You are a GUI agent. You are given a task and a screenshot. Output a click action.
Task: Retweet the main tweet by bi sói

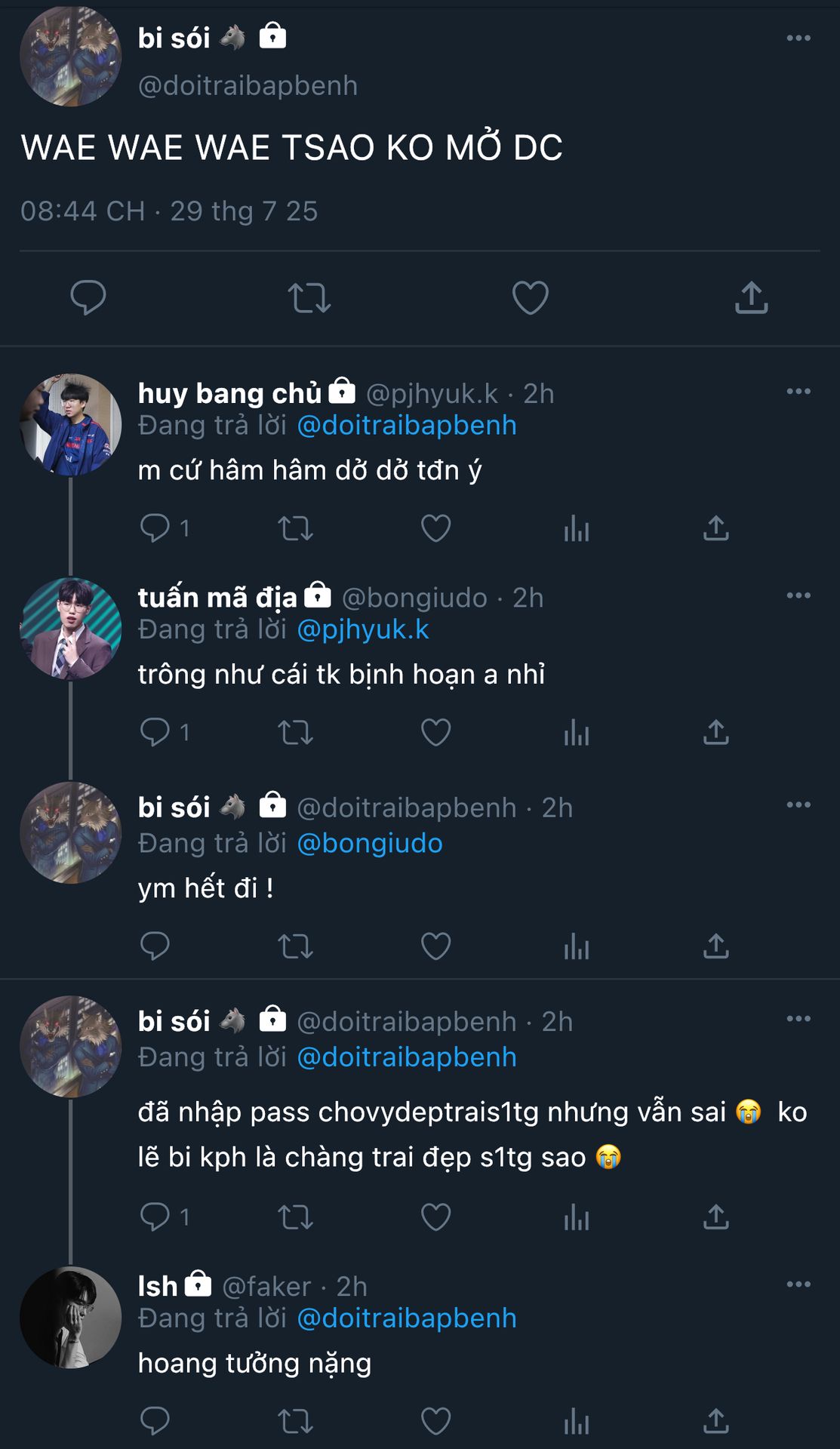309,297
